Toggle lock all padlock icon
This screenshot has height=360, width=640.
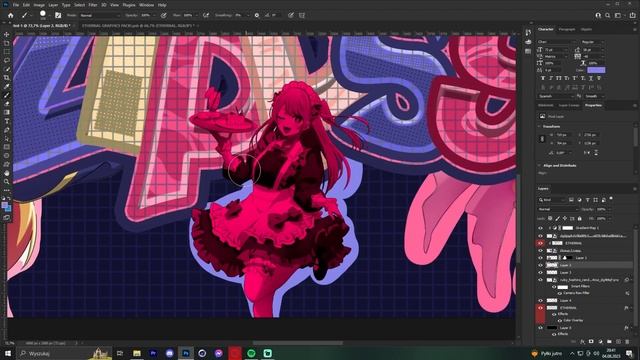tap(580, 218)
